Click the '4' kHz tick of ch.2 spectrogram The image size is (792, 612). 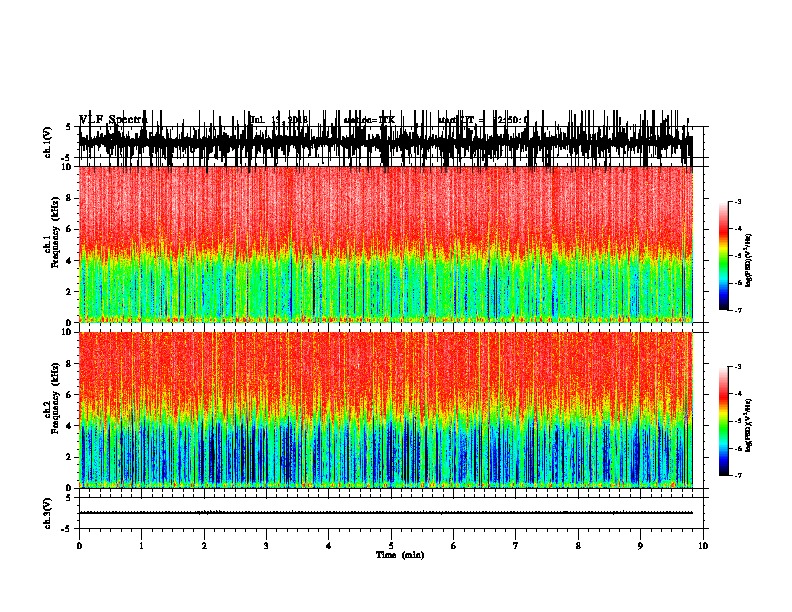[70, 426]
